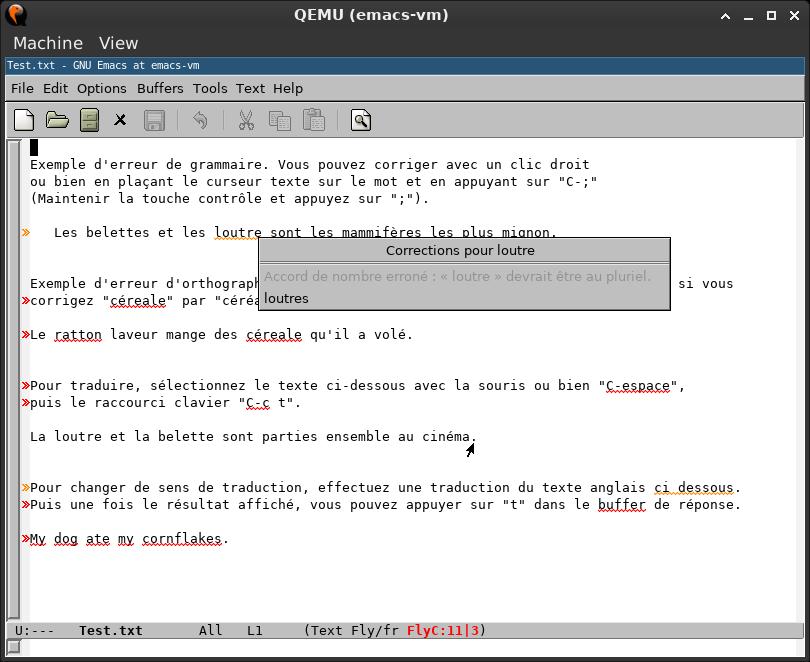Screen dimensions: 810x662
Task: Choose the "loutres" correction suggestion
Action: pos(287,298)
